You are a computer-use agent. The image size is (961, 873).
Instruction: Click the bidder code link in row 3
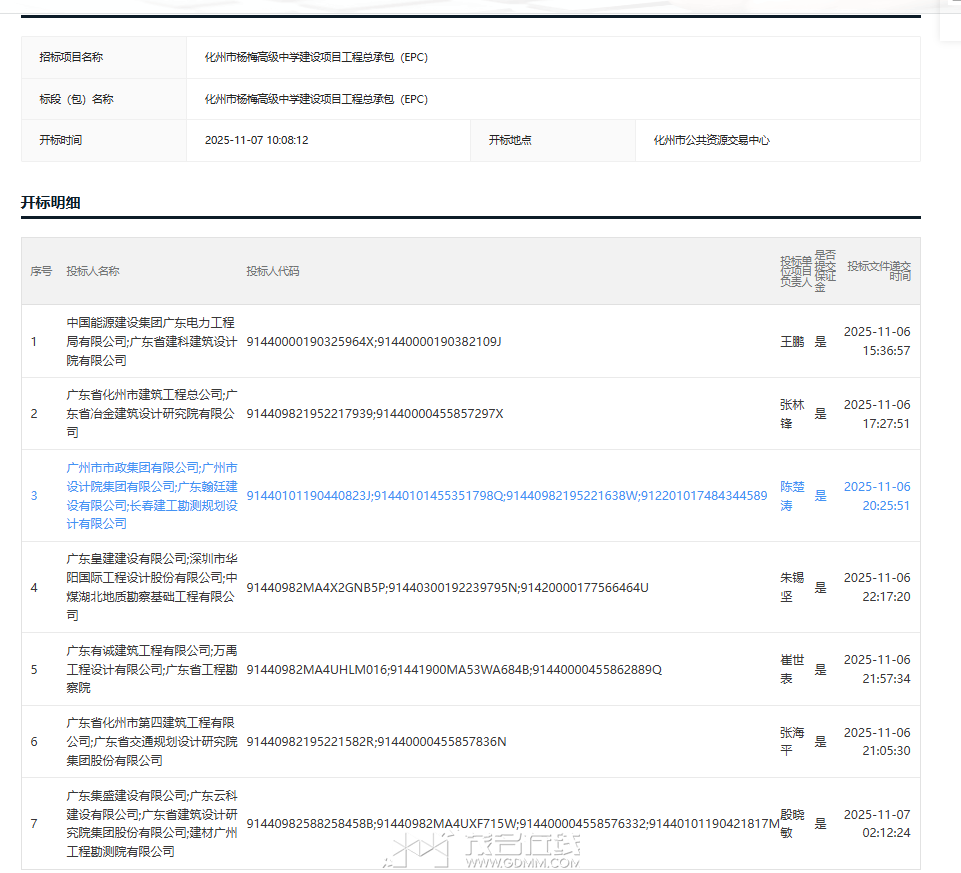pyautogui.click(x=506, y=495)
